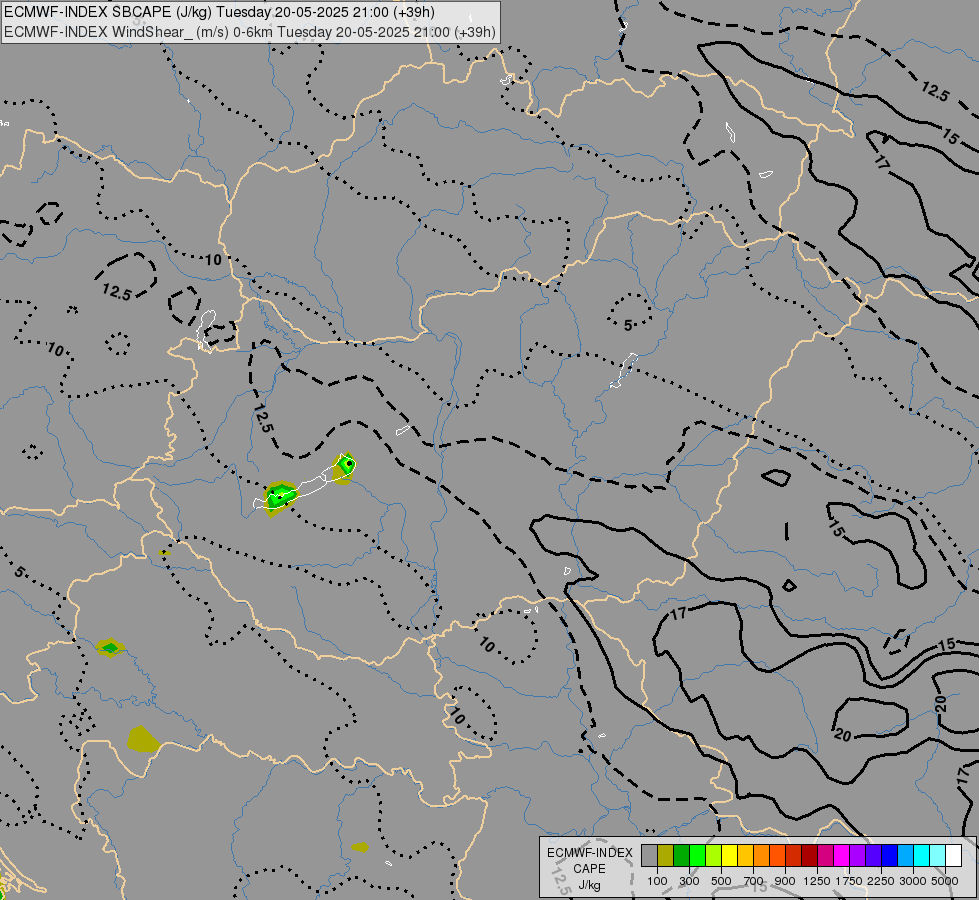Click the 'CAPE' label in the legend
Image resolution: width=979 pixels, height=900 pixels.
(x=589, y=869)
